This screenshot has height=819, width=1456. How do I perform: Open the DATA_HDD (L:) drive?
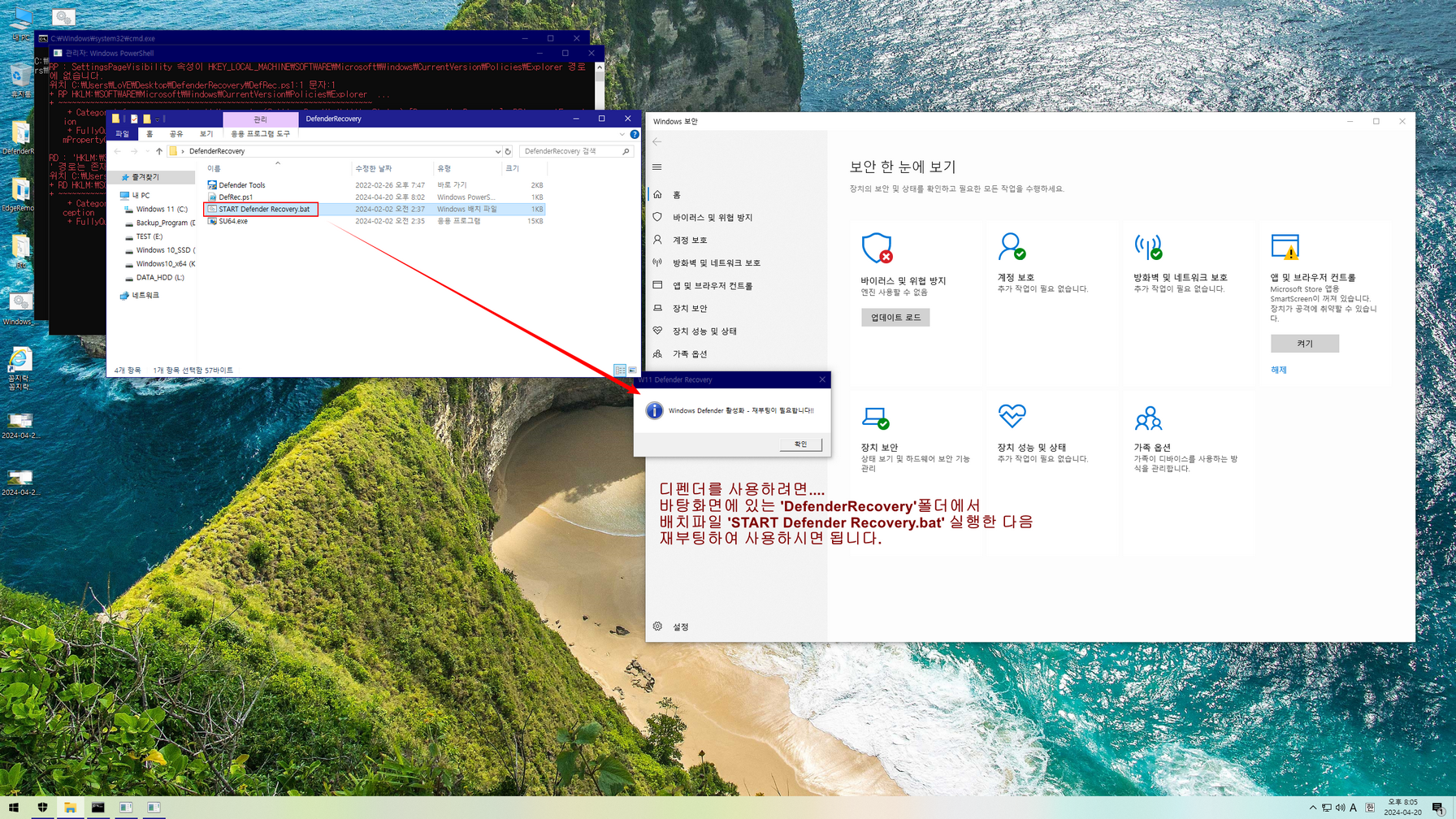(x=159, y=278)
